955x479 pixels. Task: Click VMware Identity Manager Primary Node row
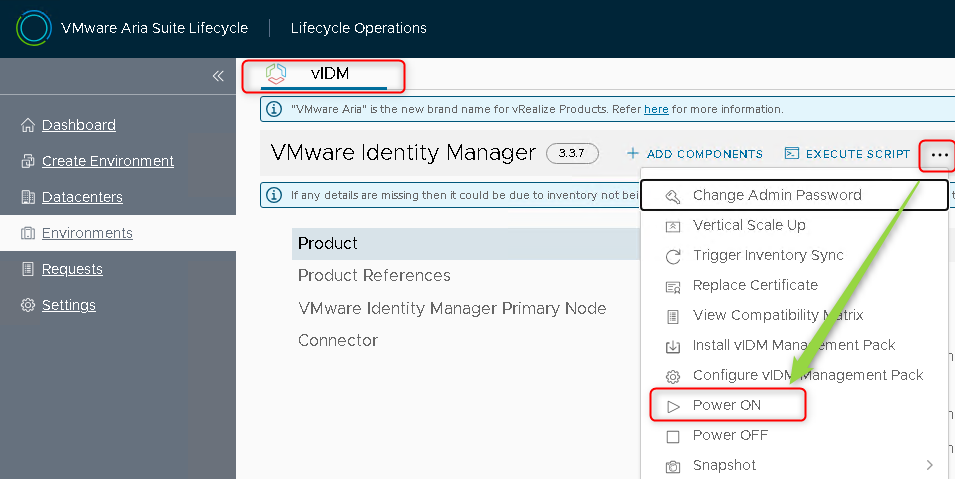click(x=452, y=308)
